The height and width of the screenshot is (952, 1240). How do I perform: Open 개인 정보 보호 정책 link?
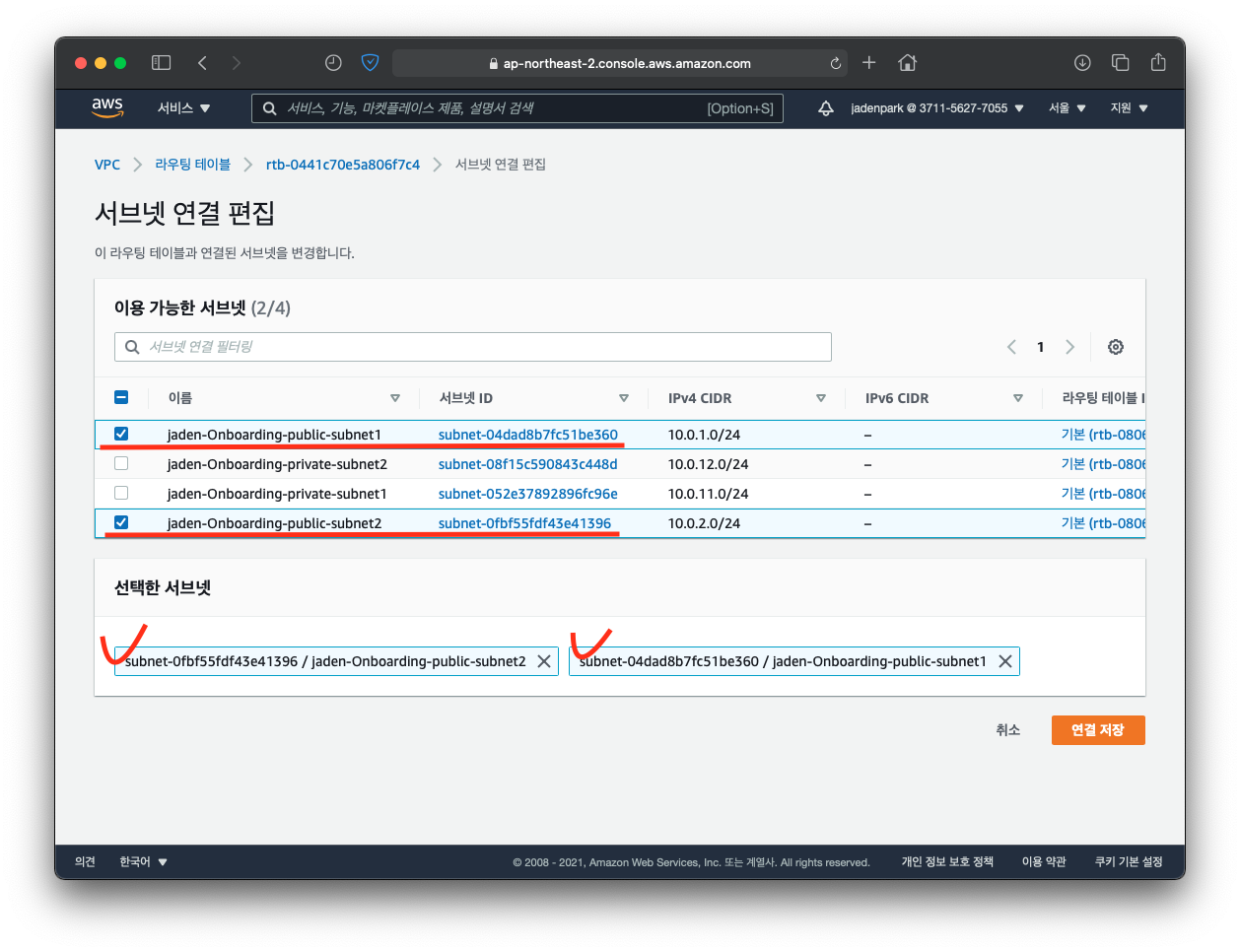pyautogui.click(x=947, y=861)
